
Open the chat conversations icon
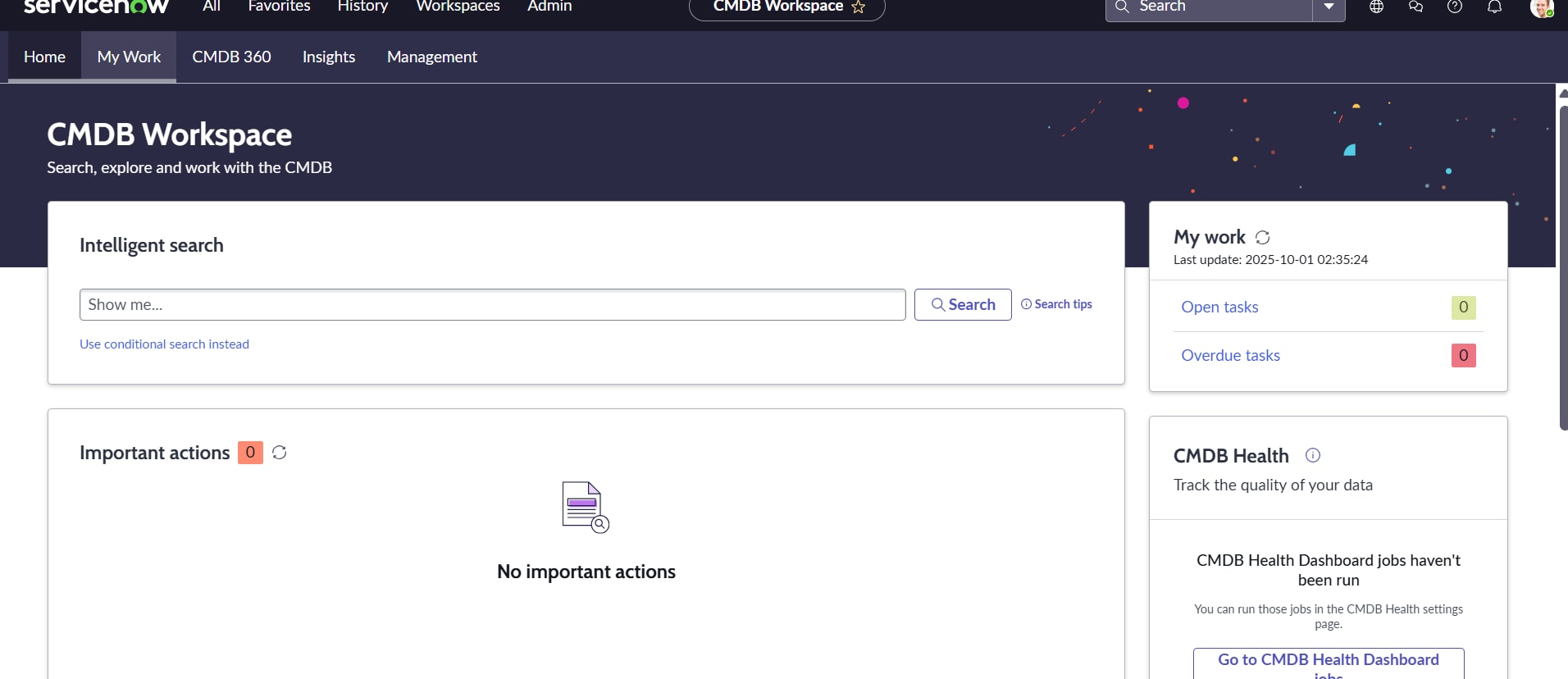click(x=1415, y=7)
